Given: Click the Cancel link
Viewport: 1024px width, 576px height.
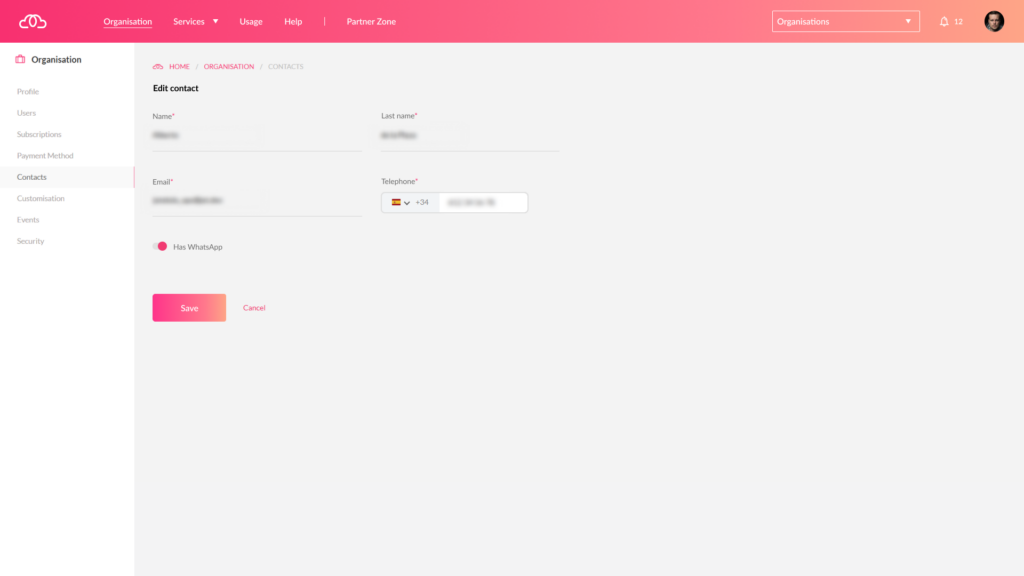Looking at the screenshot, I should 254,308.
